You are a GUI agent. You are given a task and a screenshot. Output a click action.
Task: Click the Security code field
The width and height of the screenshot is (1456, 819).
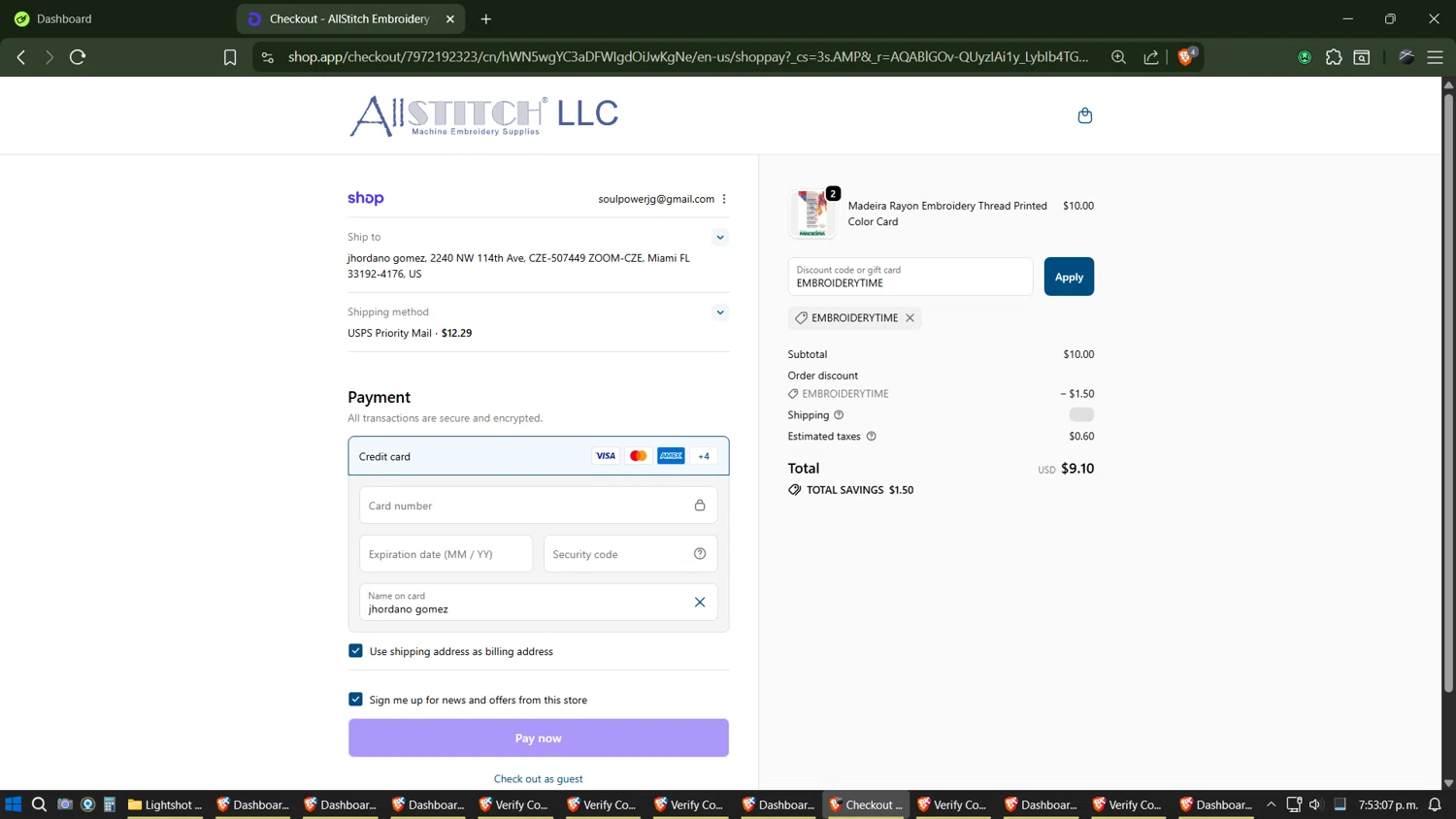coord(630,554)
